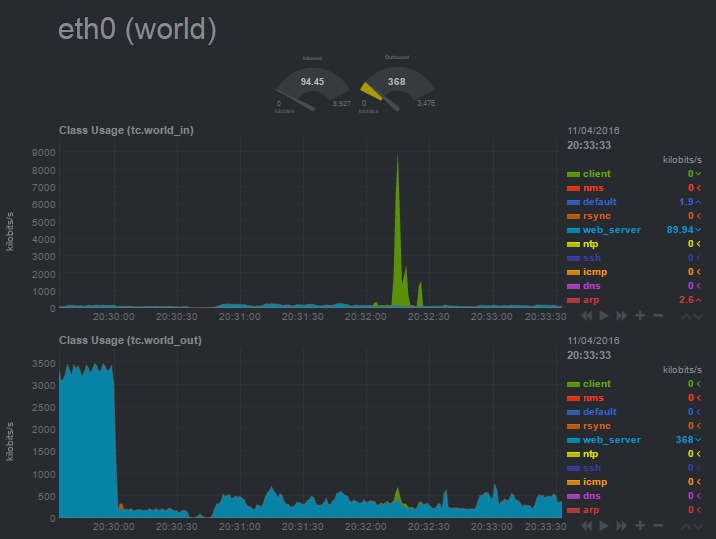
Task: Toggle the rsync series in world_out legend
Action: pyautogui.click(x=597, y=426)
